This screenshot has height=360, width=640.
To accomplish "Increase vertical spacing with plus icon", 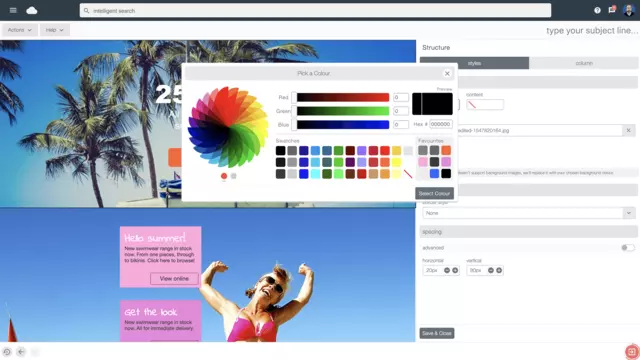I will (499, 270).
